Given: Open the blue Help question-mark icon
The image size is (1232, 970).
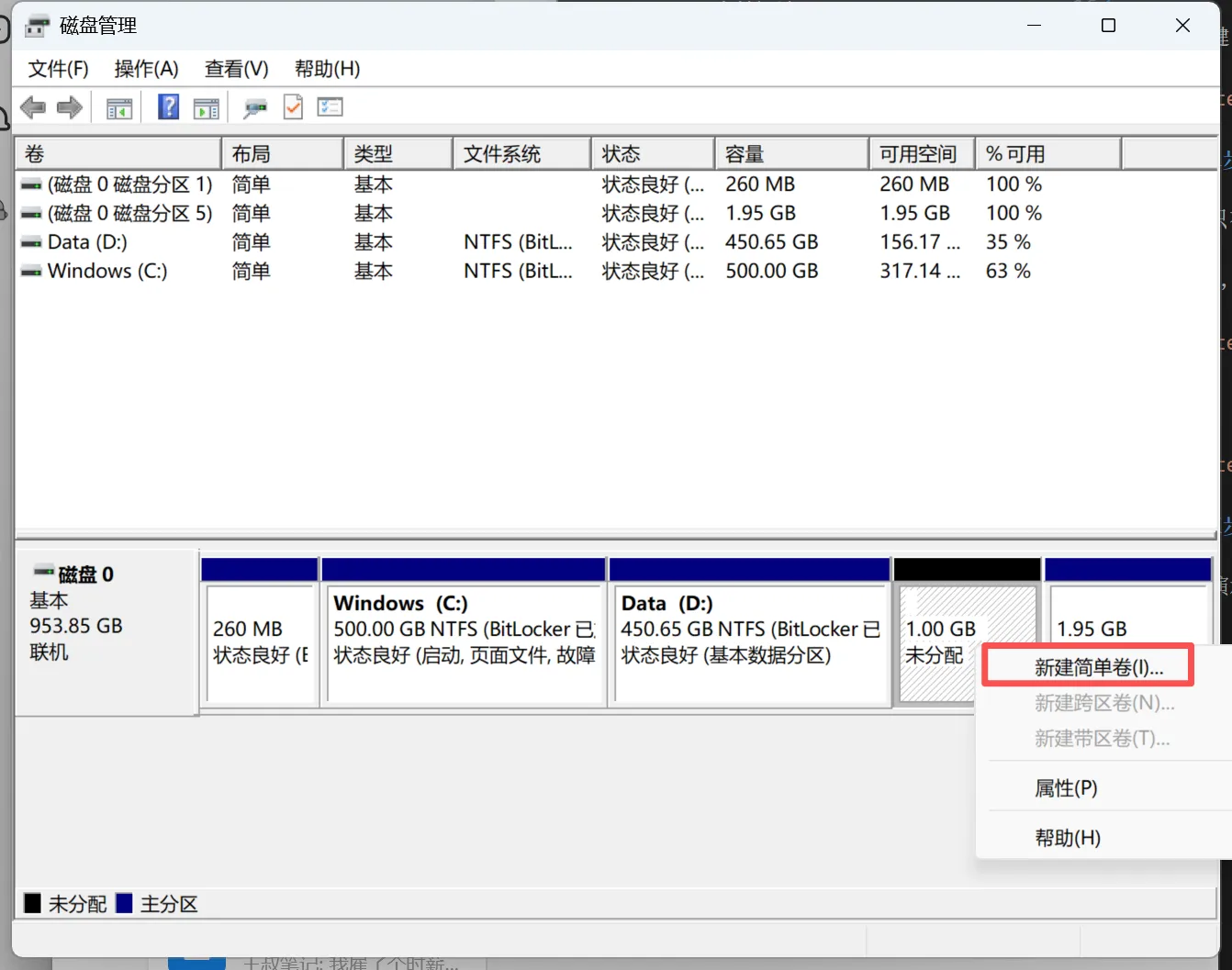Looking at the screenshot, I should click(169, 106).
